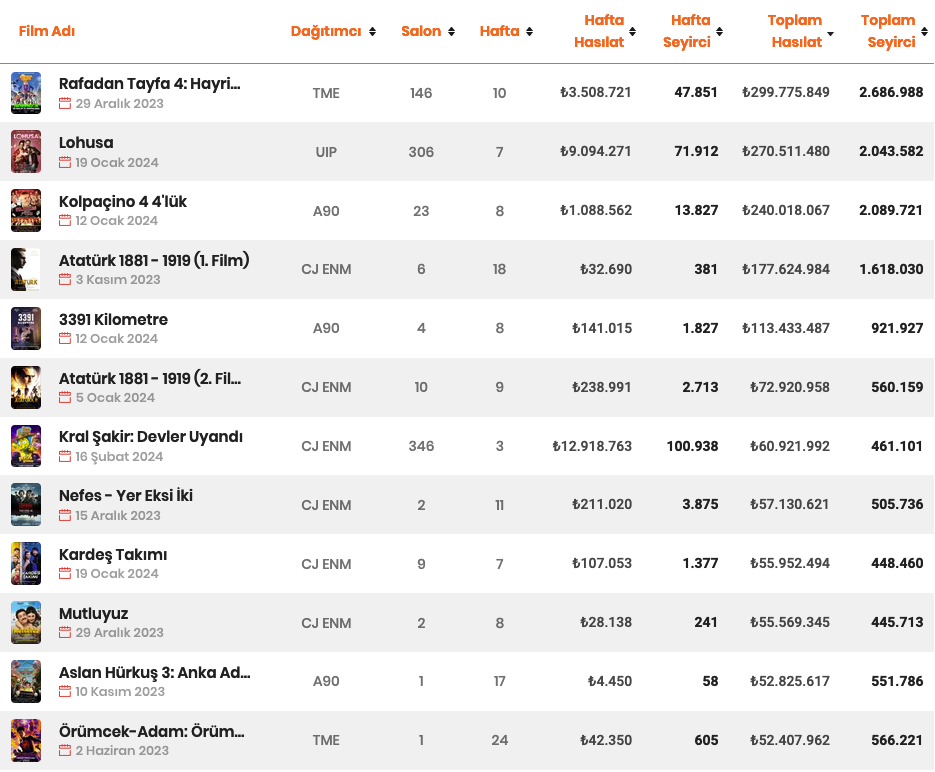This screenshot has height=772, width=935.
Task: Open the Kardeş Takımı film page
Action: click(x=113, y=555)
